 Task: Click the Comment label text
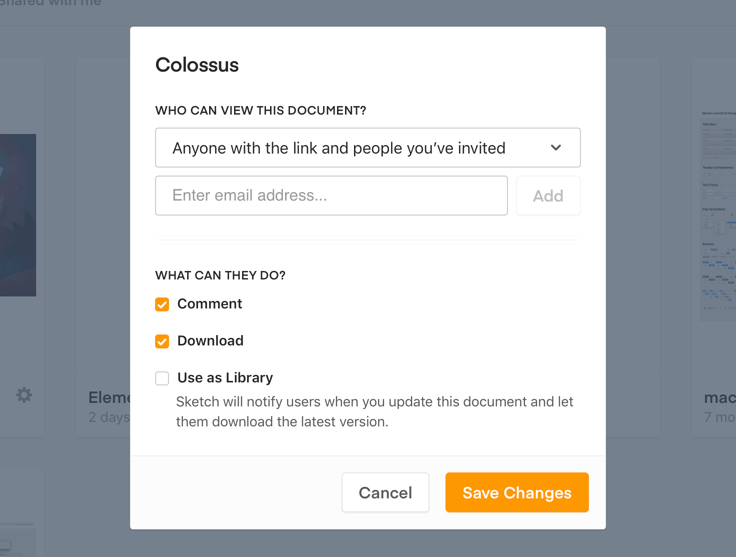(210, 304)
